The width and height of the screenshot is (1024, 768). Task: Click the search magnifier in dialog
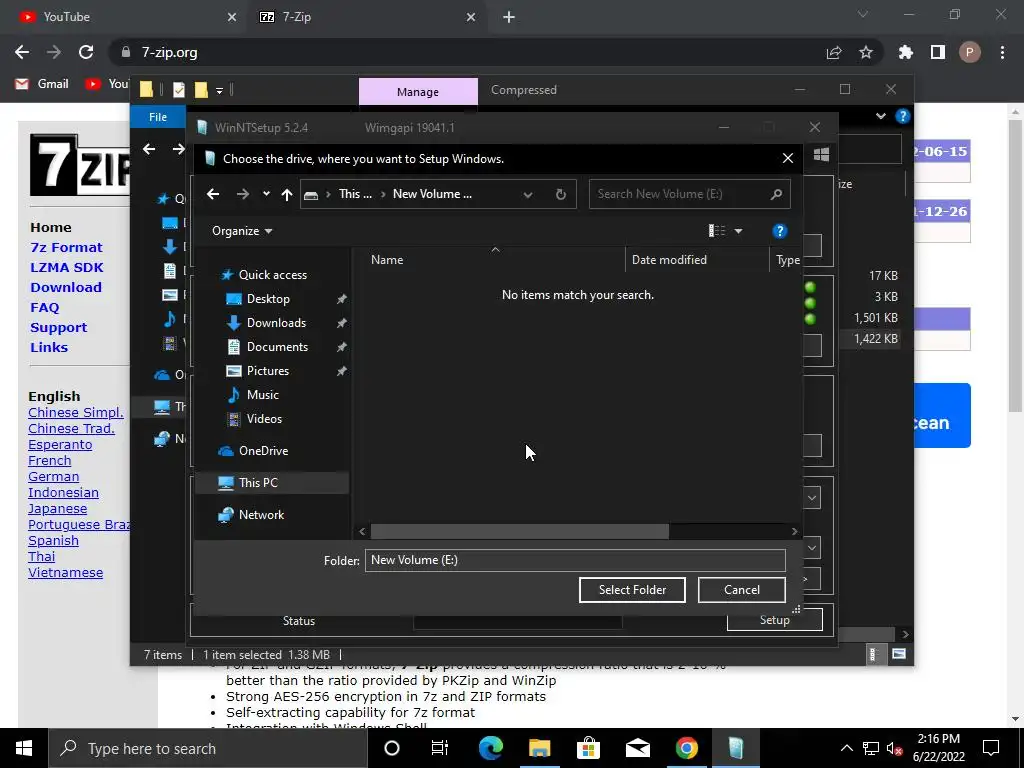pyautogui.click(x=776, y=194)
